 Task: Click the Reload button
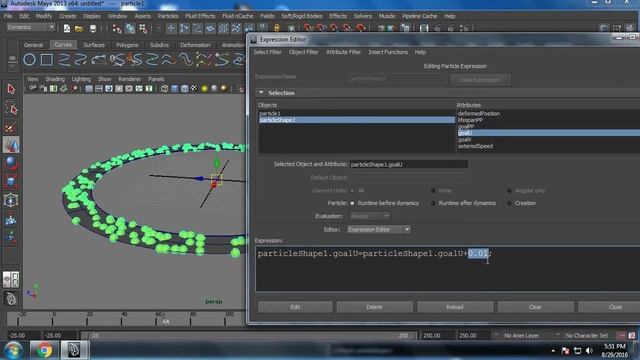coord(455,307)
